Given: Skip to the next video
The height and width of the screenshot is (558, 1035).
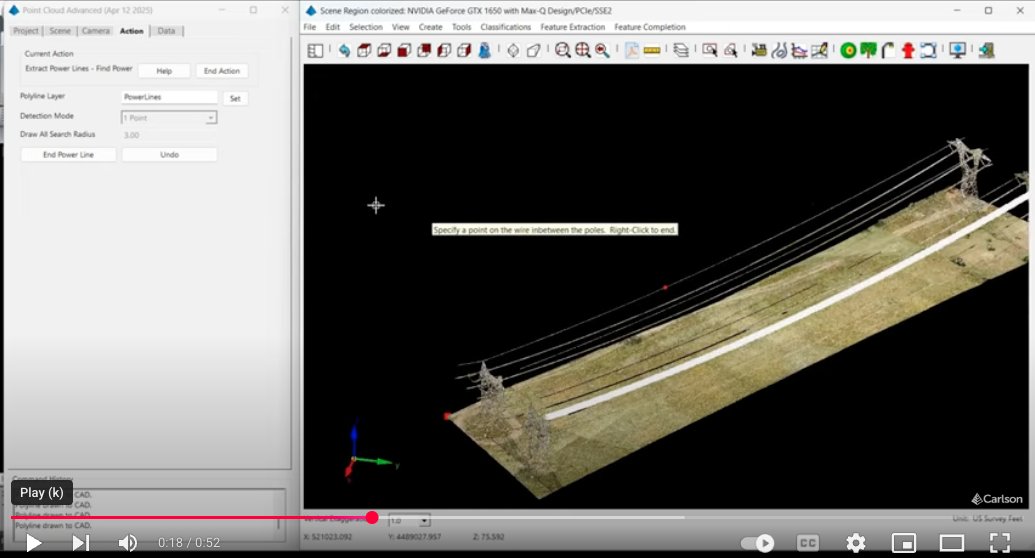Looking at the screenshot, I should [81, 543].
